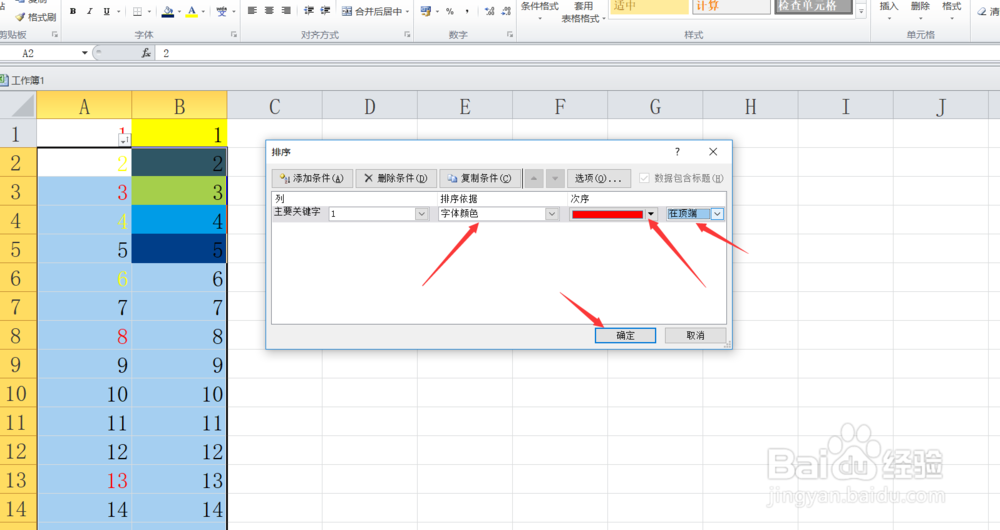This screenshot has height=530, width=1000.
Task: Apply comma thousands separator style
Action: [x=467, y=11]
